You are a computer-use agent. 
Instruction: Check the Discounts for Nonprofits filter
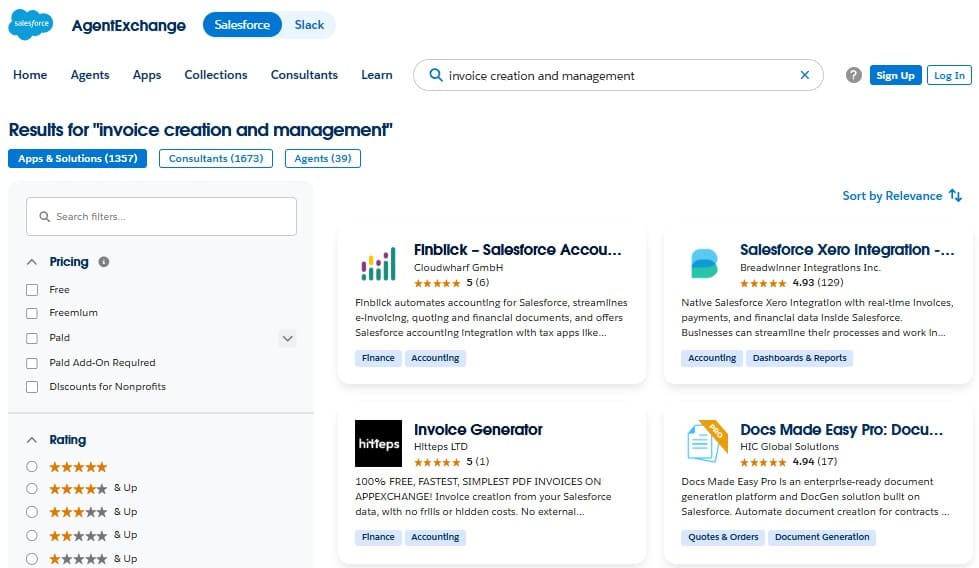pyautogui.click(x=32, y=387)
